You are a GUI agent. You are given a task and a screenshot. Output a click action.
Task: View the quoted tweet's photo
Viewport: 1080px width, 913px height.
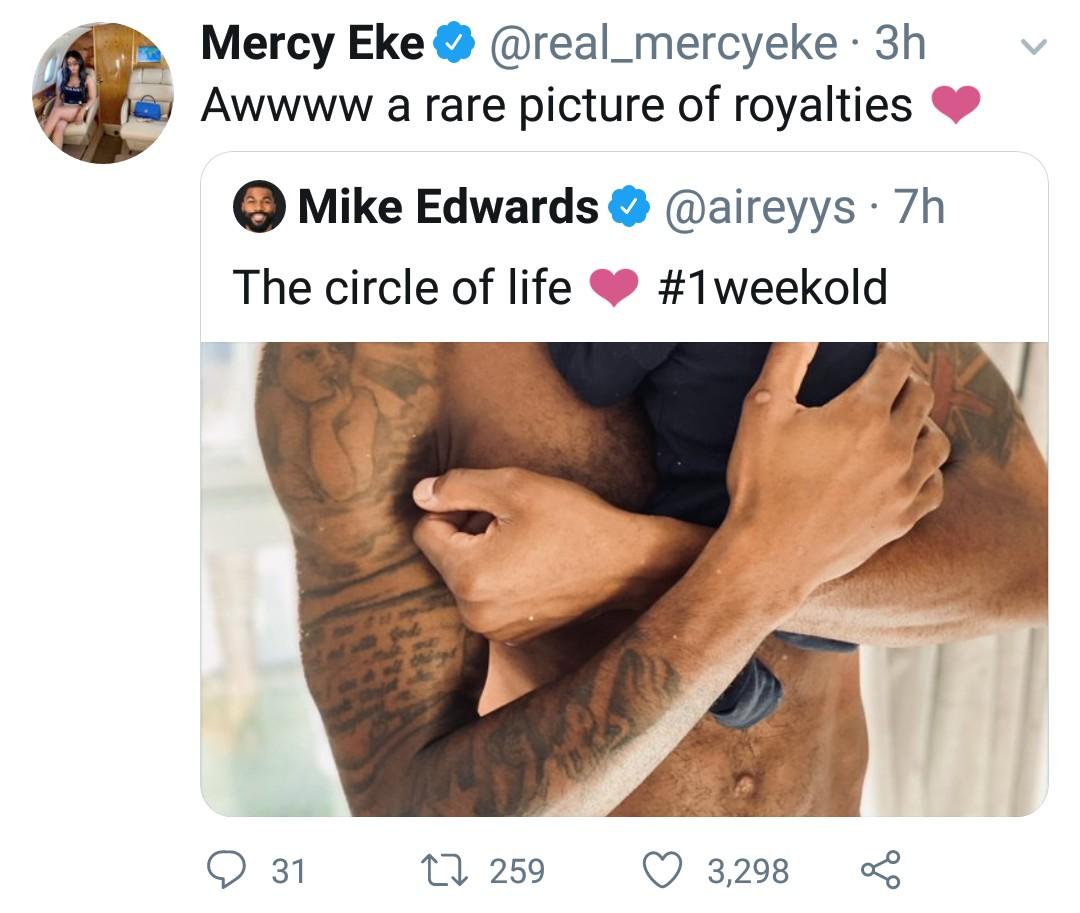pyautogui.click(x=624, y=579)
